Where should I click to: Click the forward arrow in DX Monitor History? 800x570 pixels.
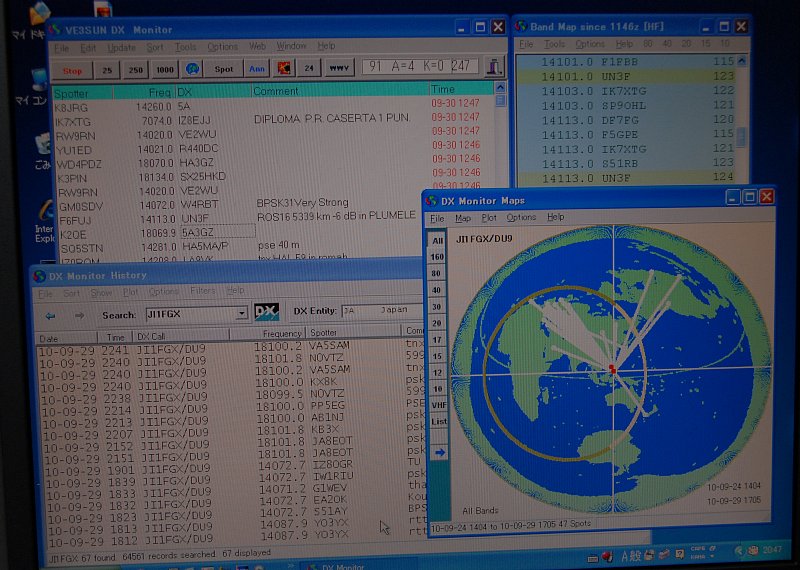coord(80,316)
